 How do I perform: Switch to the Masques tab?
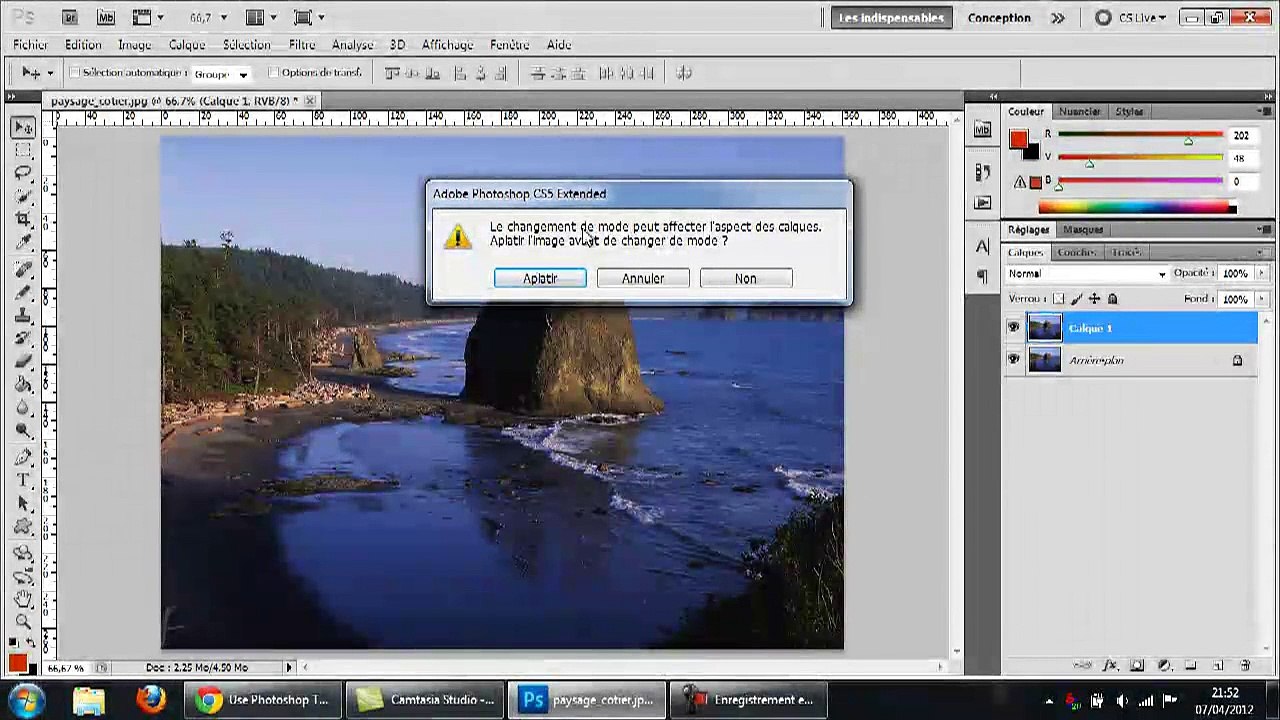tap(1084, 230)
